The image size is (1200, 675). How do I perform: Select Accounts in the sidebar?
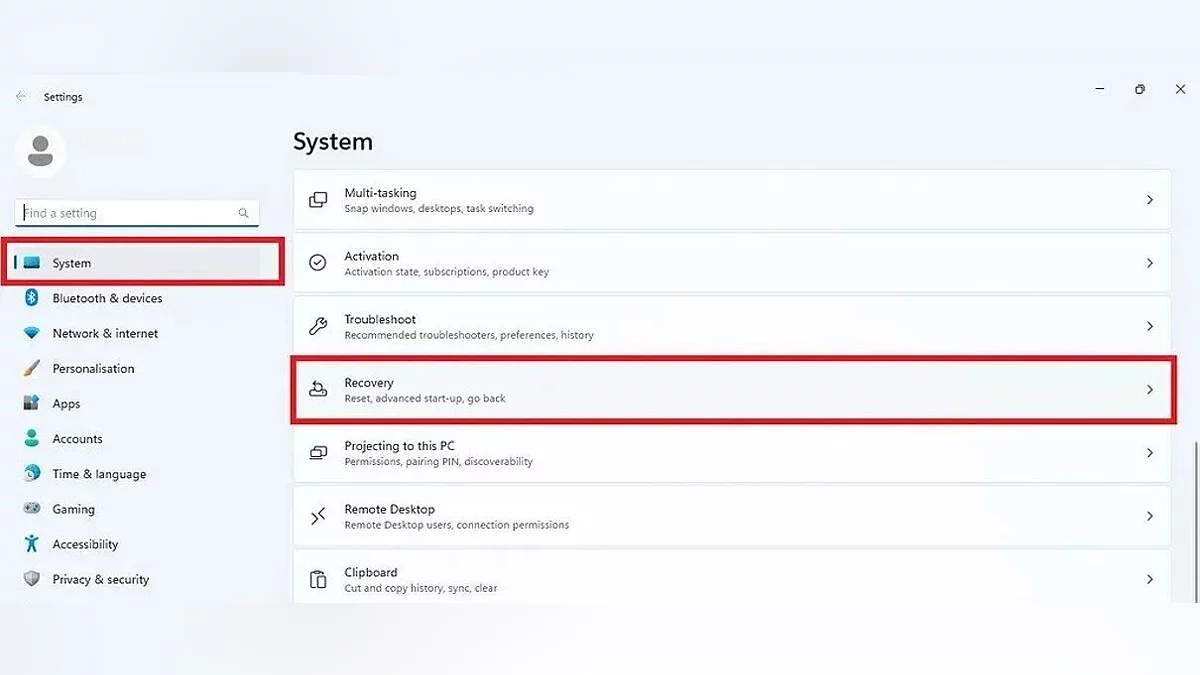click(x=77, y=439)
